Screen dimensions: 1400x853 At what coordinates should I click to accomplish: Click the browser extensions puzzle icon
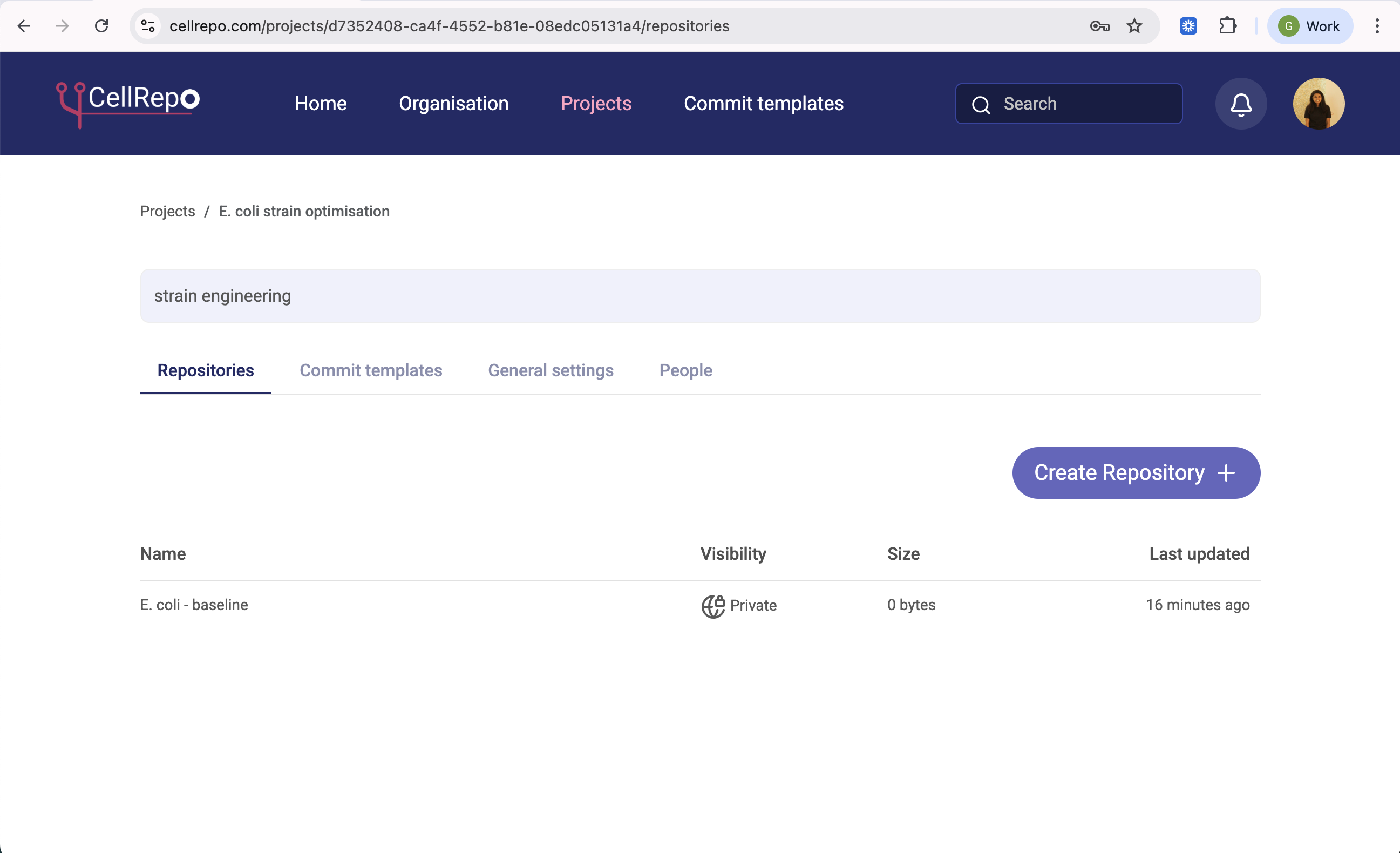point(1227,25)
